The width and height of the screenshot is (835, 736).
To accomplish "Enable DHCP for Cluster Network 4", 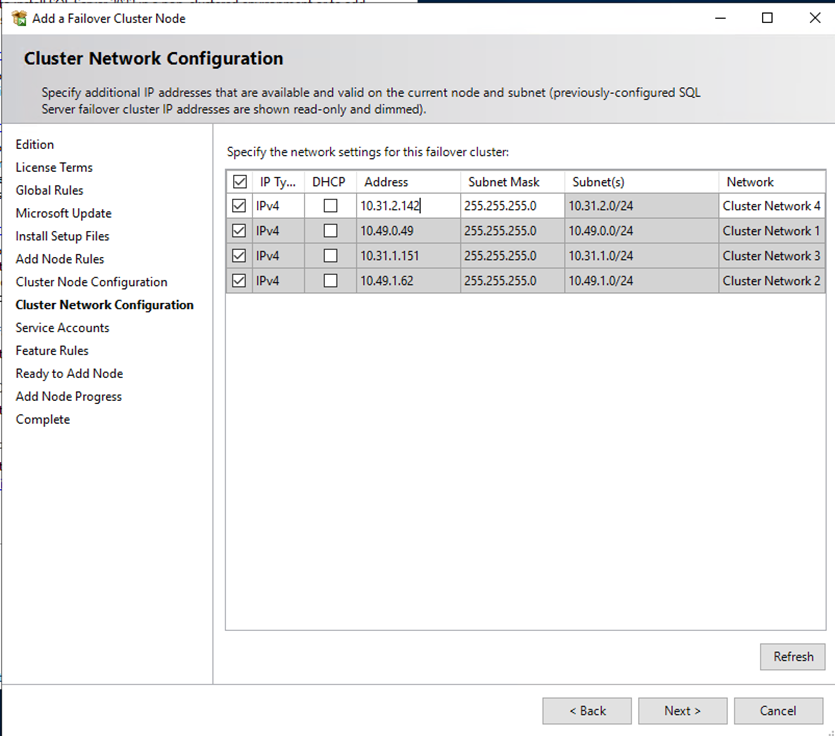I will pos(330,206).
